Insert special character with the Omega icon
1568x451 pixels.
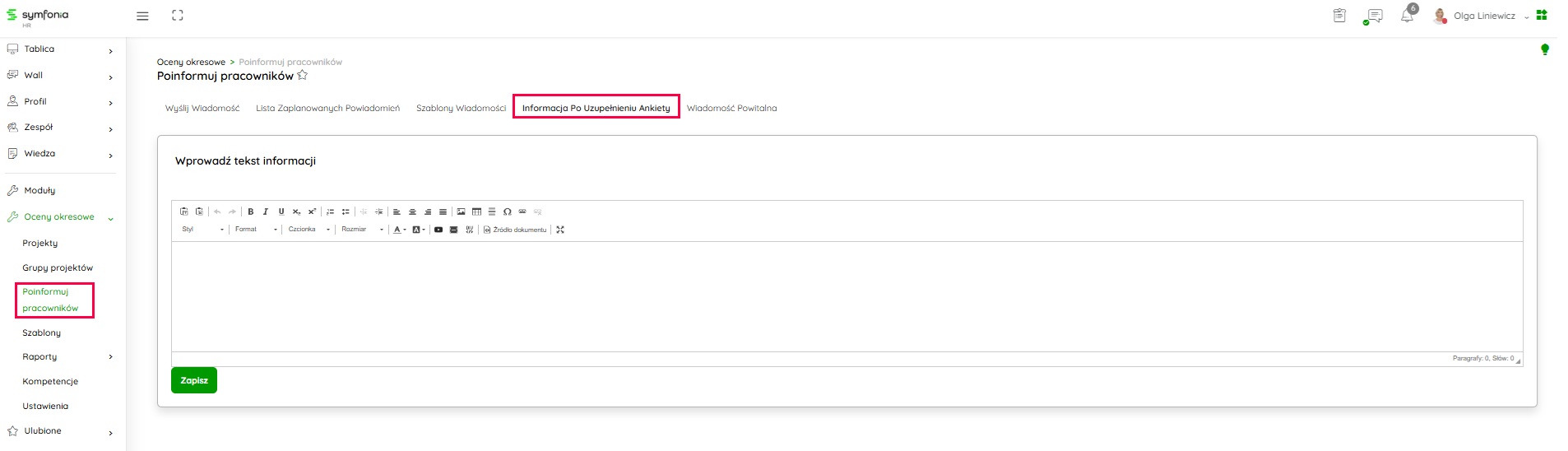tap(507, 212)
